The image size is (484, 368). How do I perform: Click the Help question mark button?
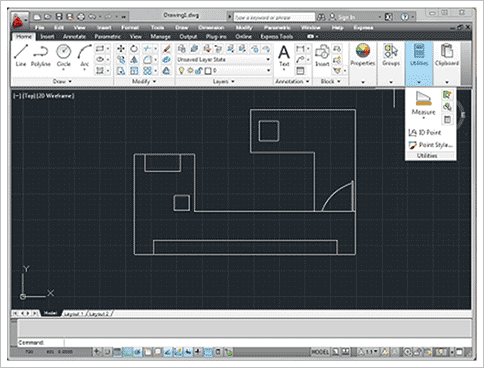coord(405,17)
